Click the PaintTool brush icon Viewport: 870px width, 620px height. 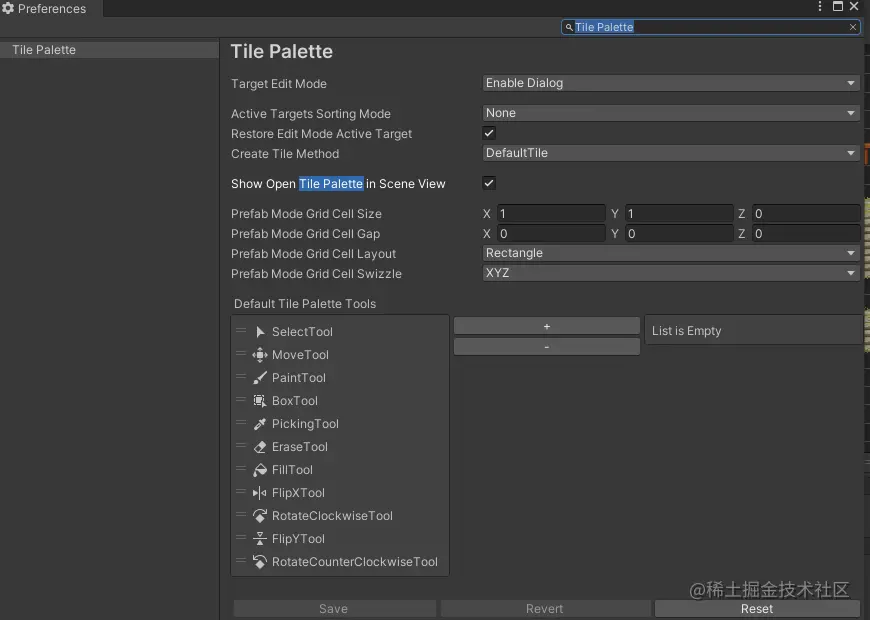pyautogui.click(x=260, y=378)
